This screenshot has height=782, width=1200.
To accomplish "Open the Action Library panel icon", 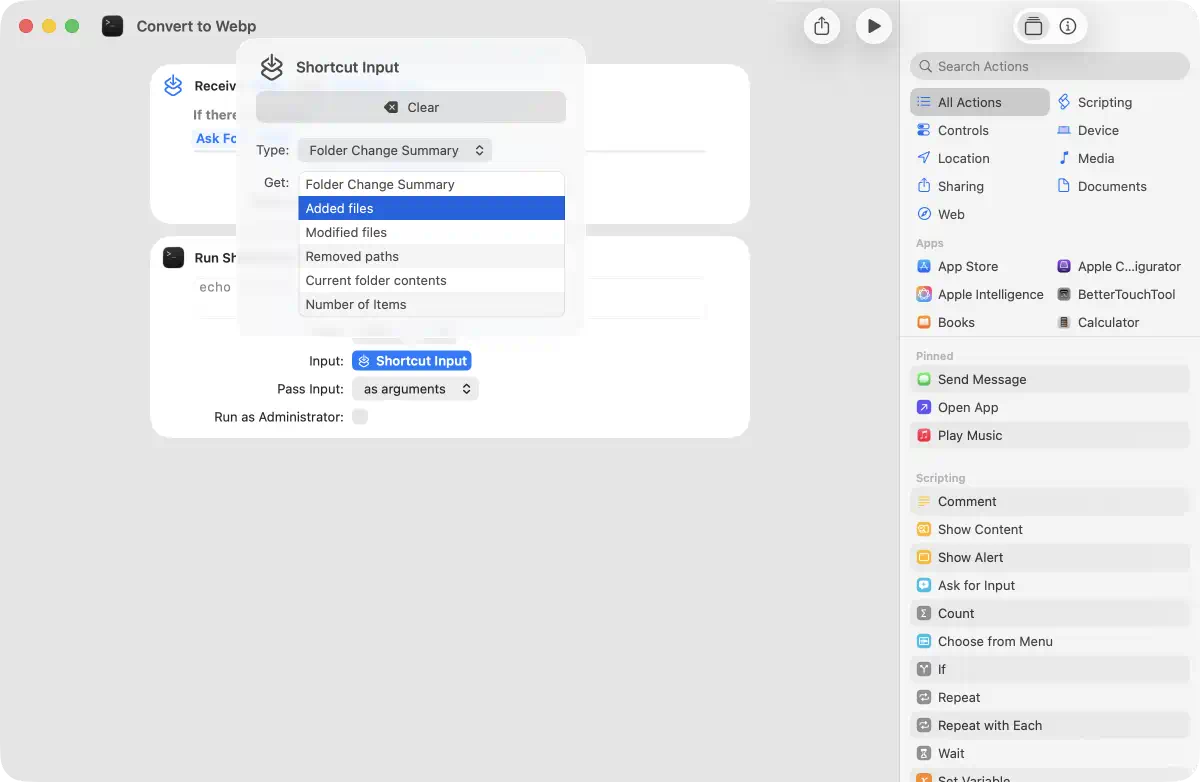I will [x=1033, y=27].
